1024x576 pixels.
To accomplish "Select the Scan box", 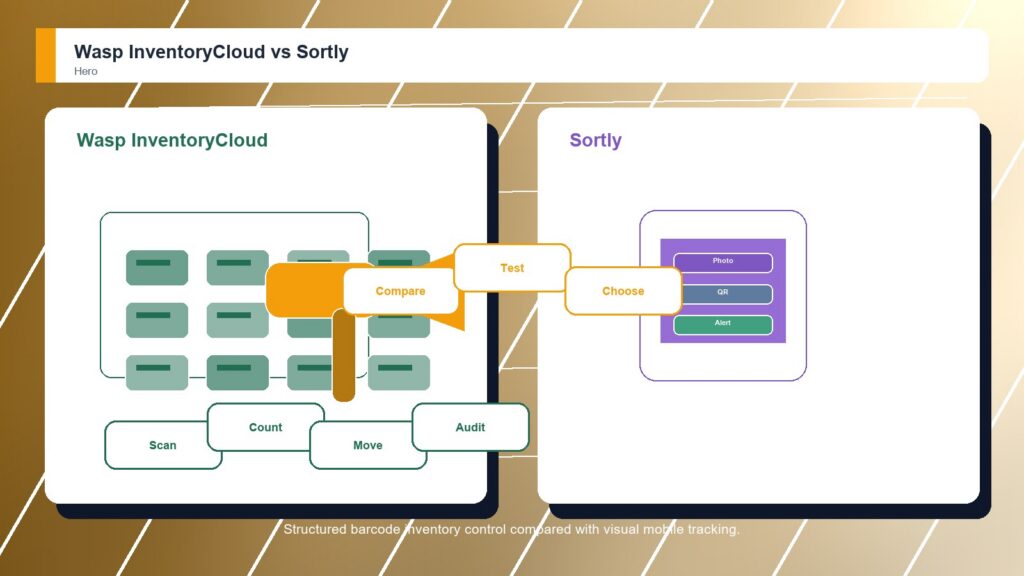I will pyautogui.click(x=163, y=445).
